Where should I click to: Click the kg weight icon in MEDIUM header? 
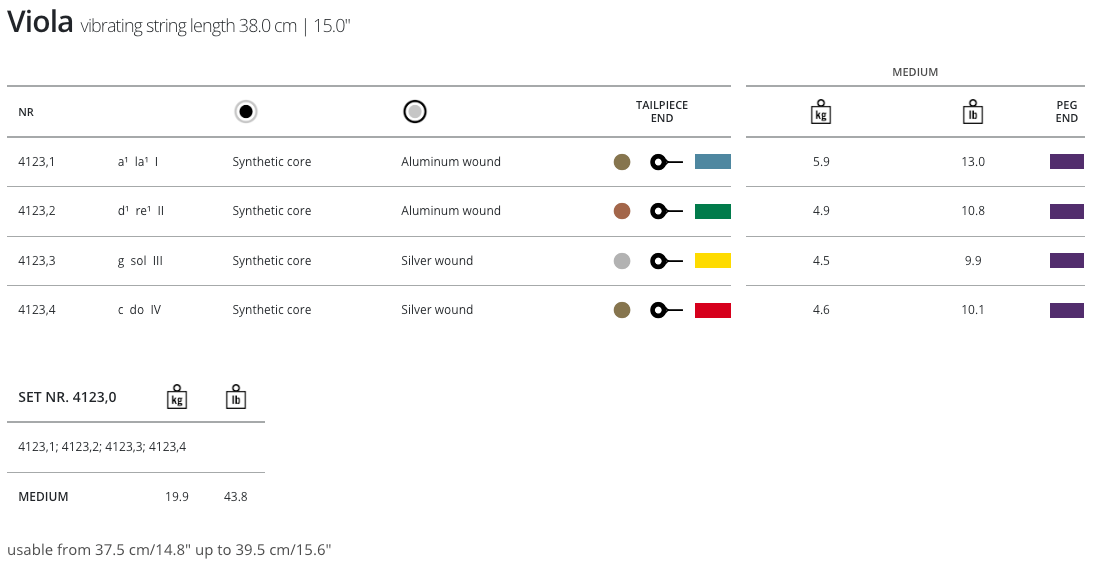point(820,112)
